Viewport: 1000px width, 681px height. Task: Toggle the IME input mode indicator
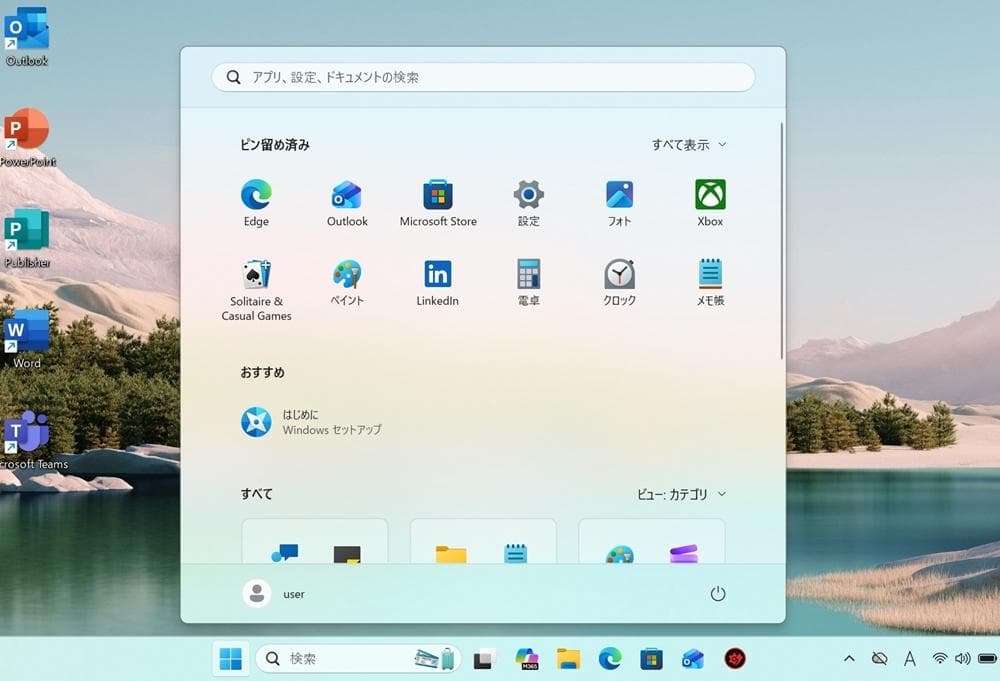pos(910,659)
